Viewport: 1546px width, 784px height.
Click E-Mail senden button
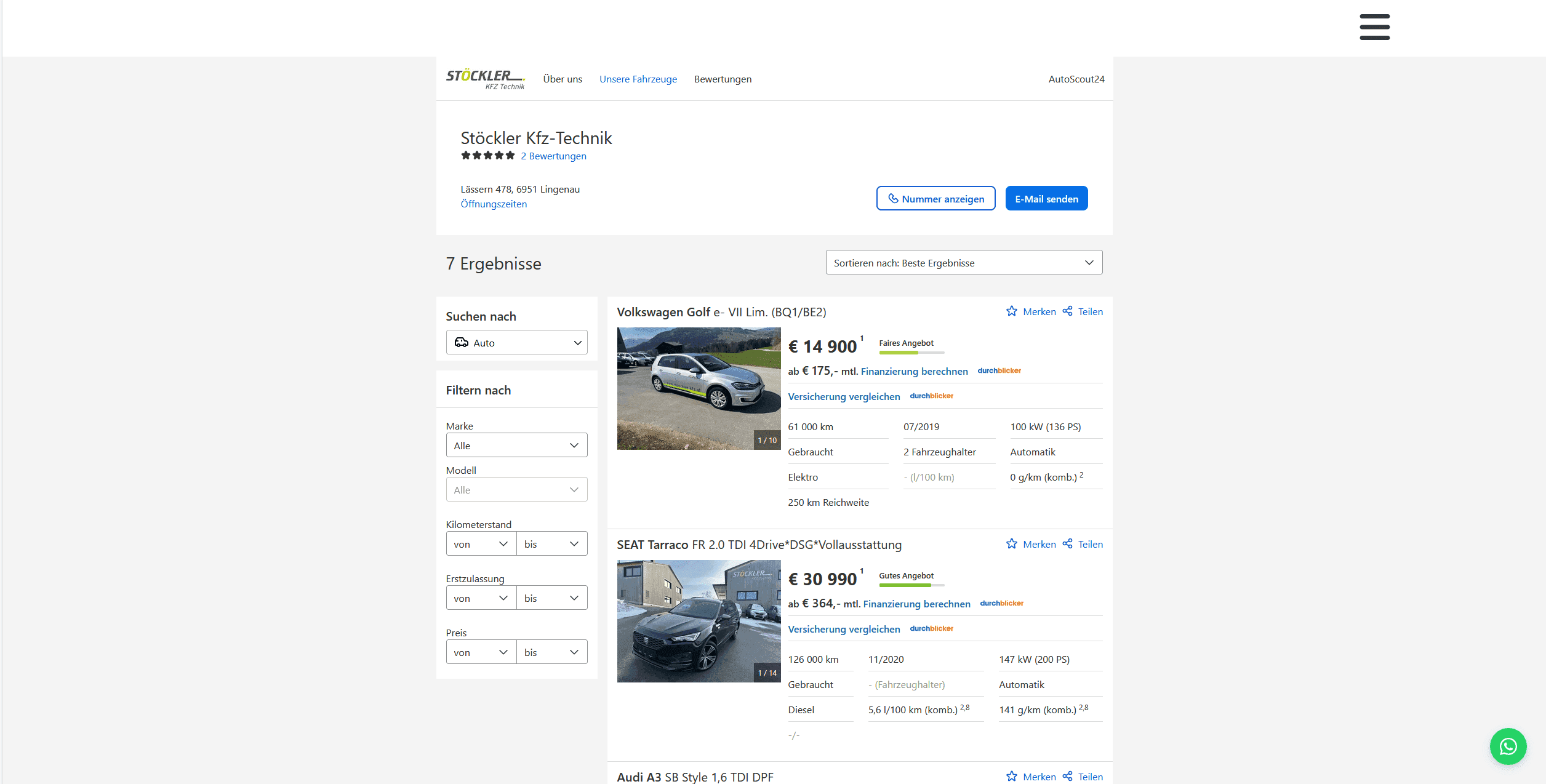coord(1046,199)
